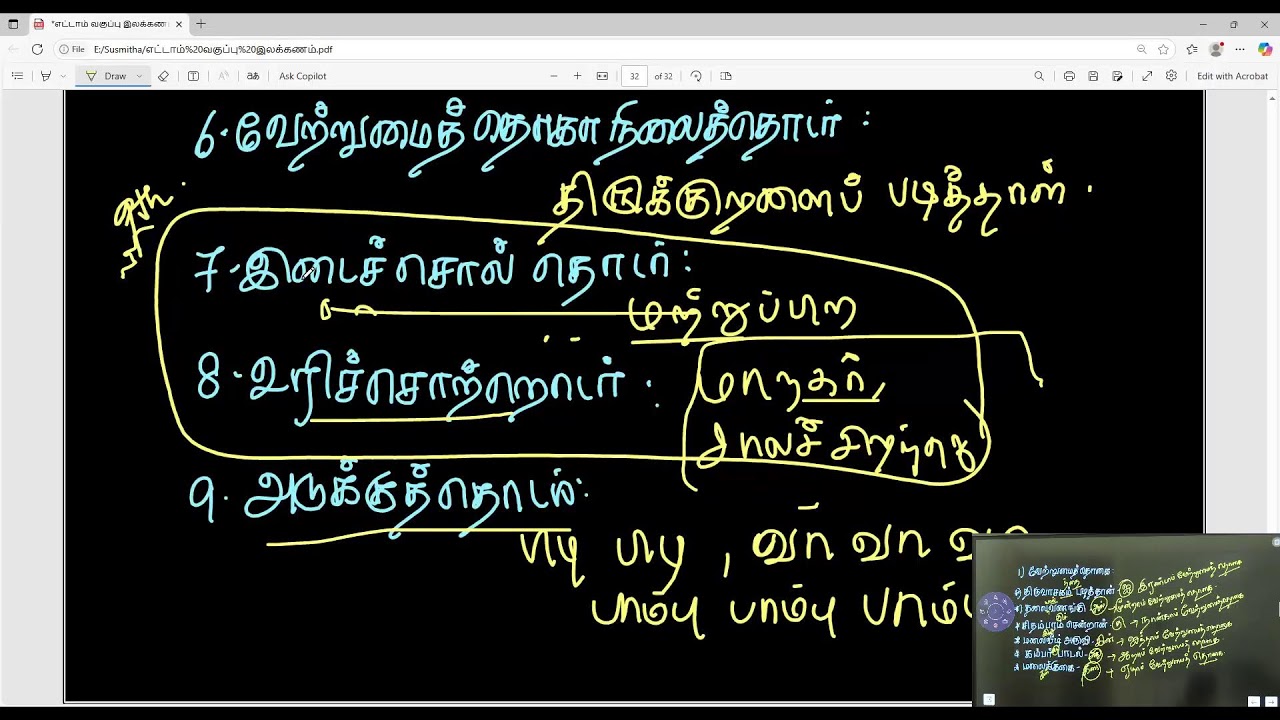Viewport: 1280px width, 720px height.
Task: Click Edit with Acrobat
Action: [x=1232, y=76]
